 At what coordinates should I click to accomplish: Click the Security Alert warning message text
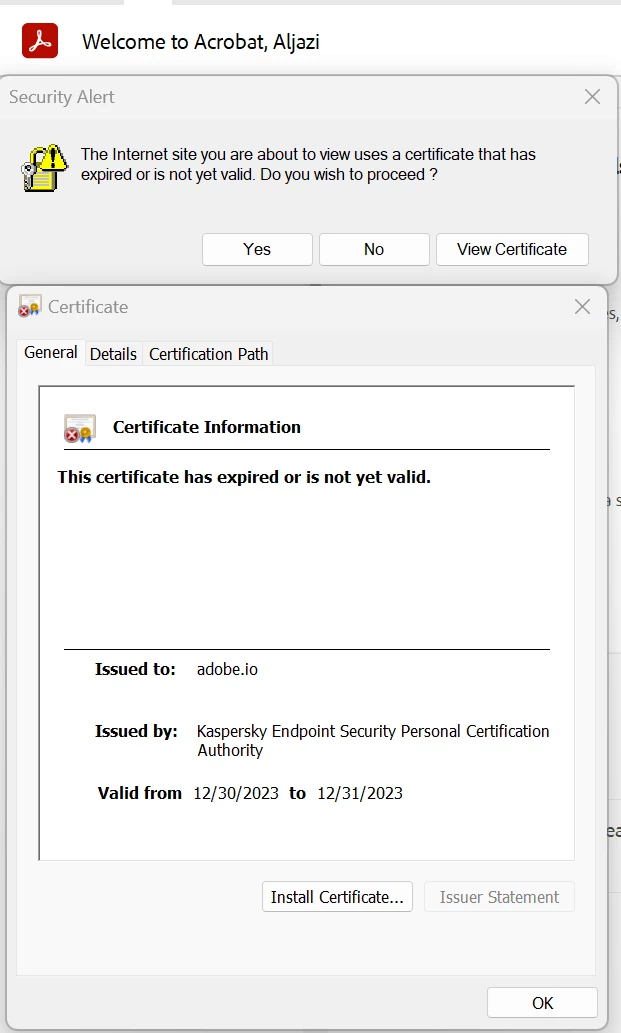(x=308, y=164)
